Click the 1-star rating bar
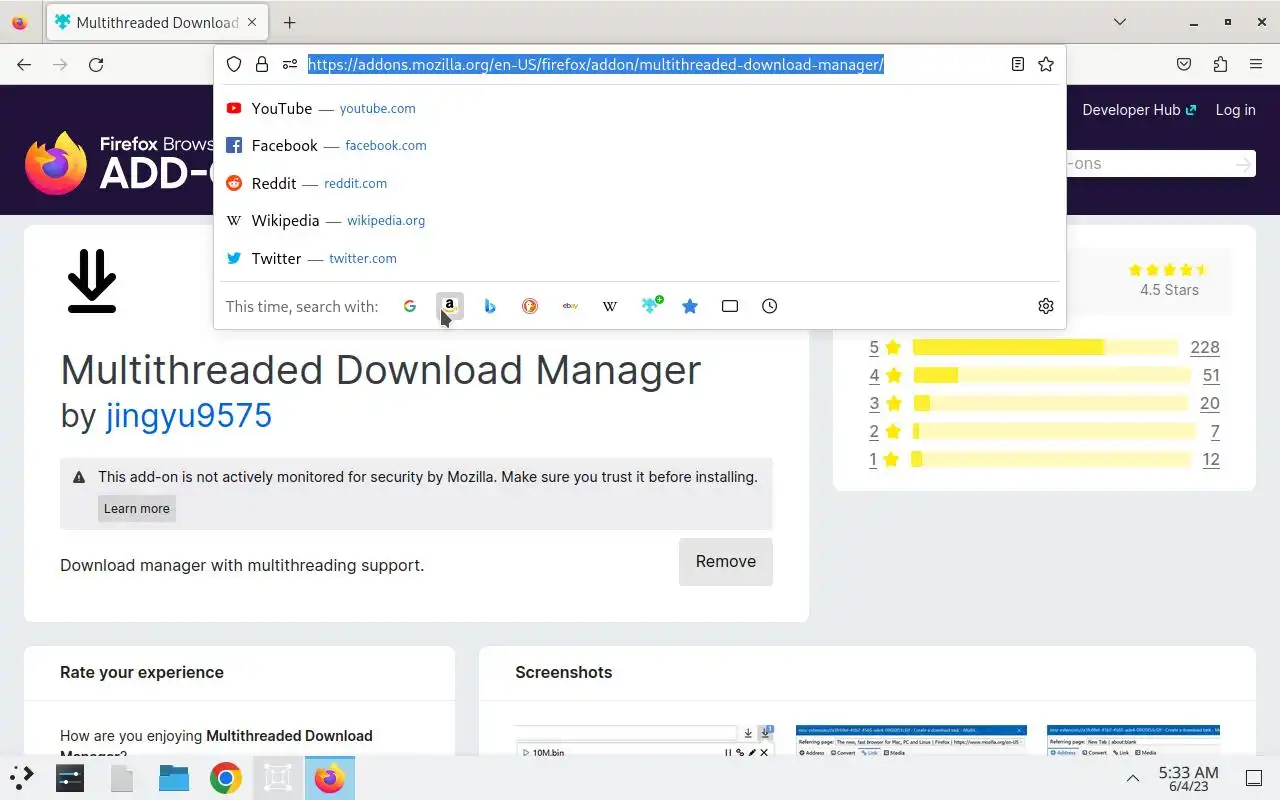The height and width of the screenshot is (800, 1280). click(x=1052, y=459)
